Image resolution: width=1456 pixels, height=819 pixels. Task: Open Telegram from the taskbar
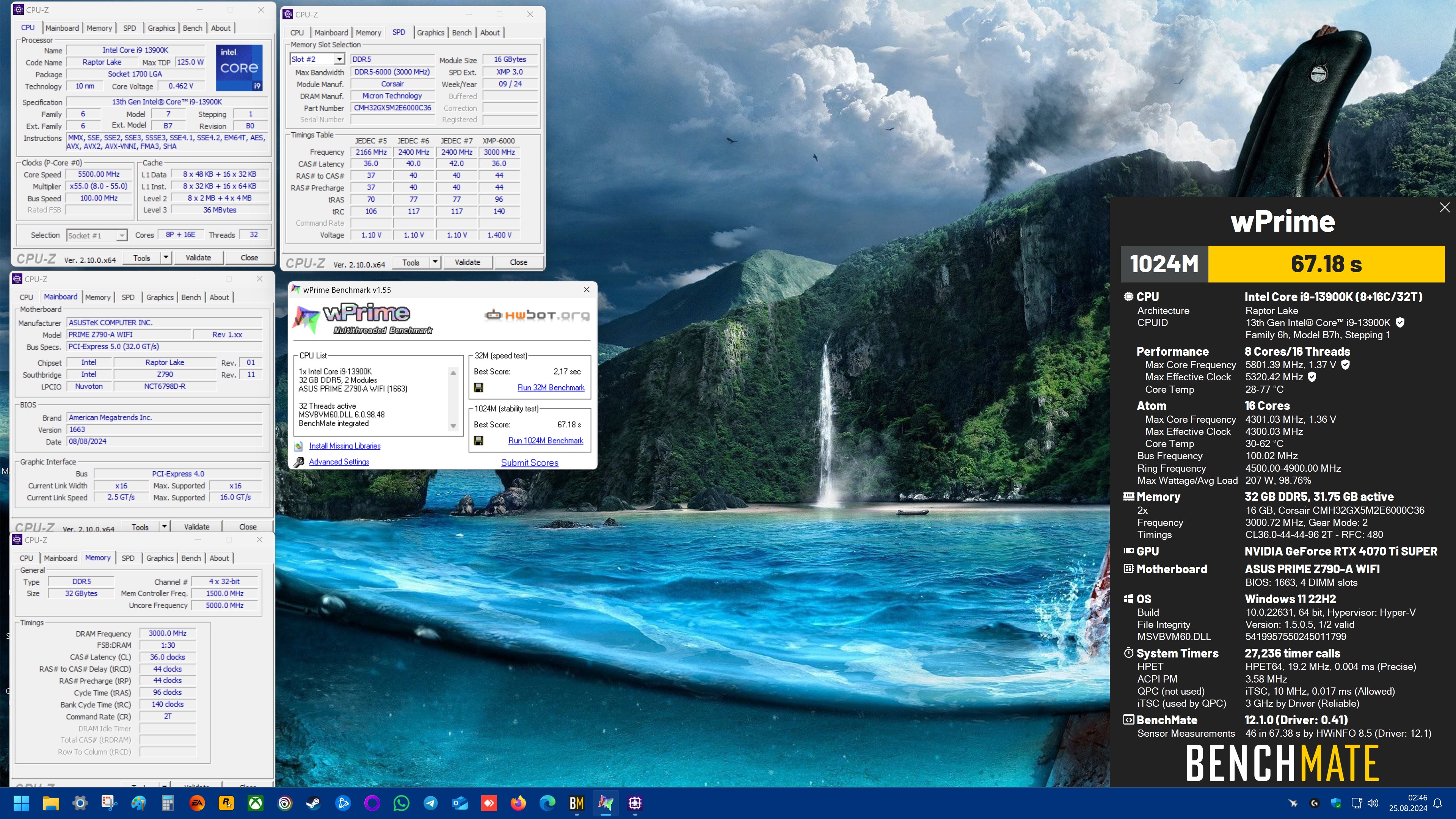(x=431, y=803)
